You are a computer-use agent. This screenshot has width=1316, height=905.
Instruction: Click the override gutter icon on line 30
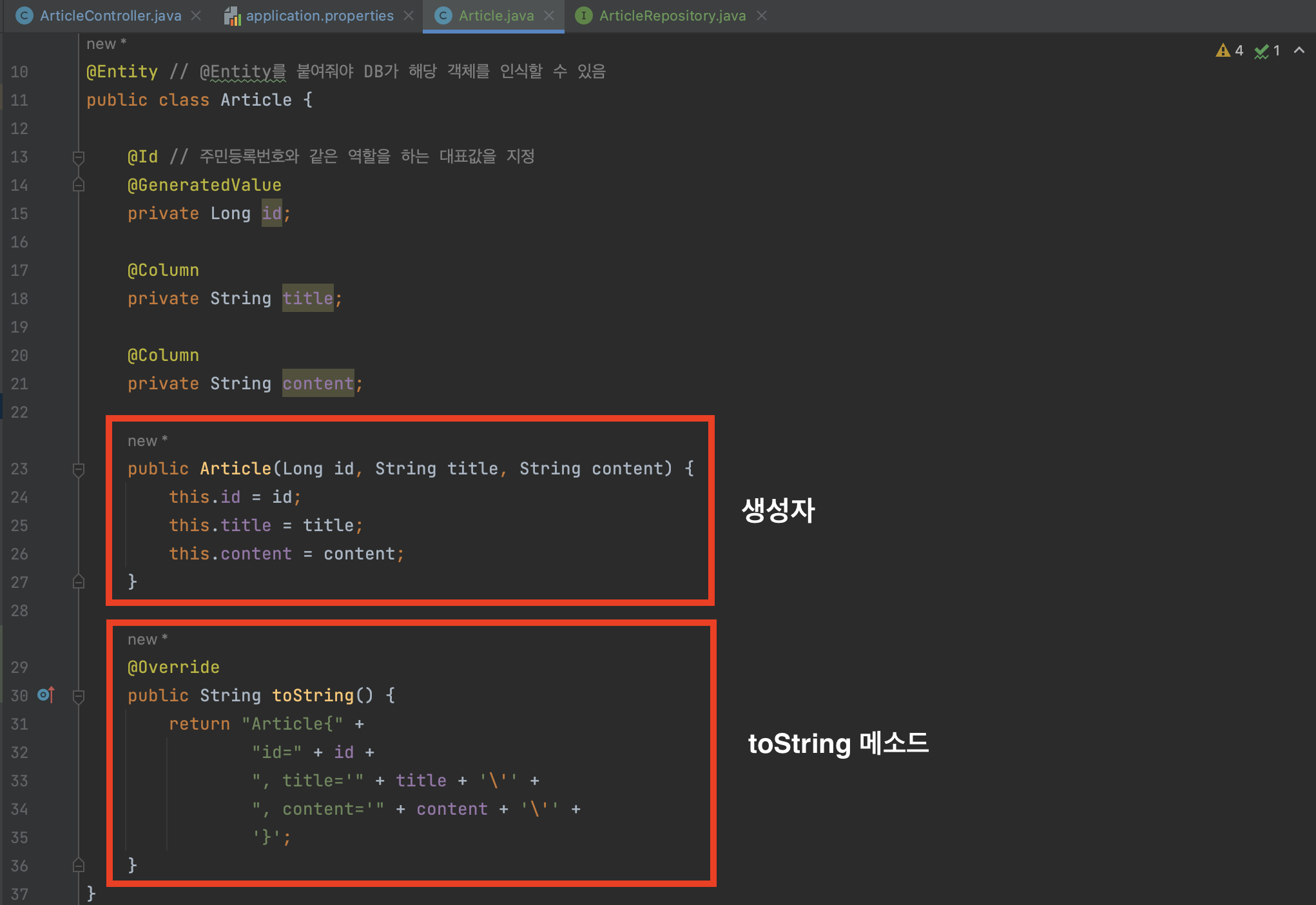pyautogui.click(x=45, y=695)
